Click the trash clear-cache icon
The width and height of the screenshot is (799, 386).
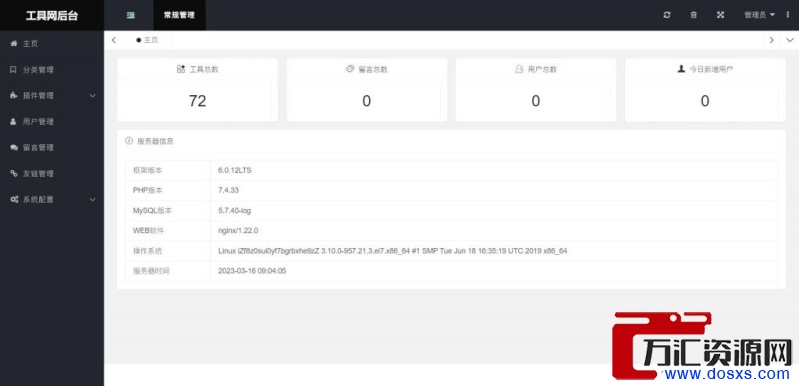pyautogui.click(x=694, y=15)
